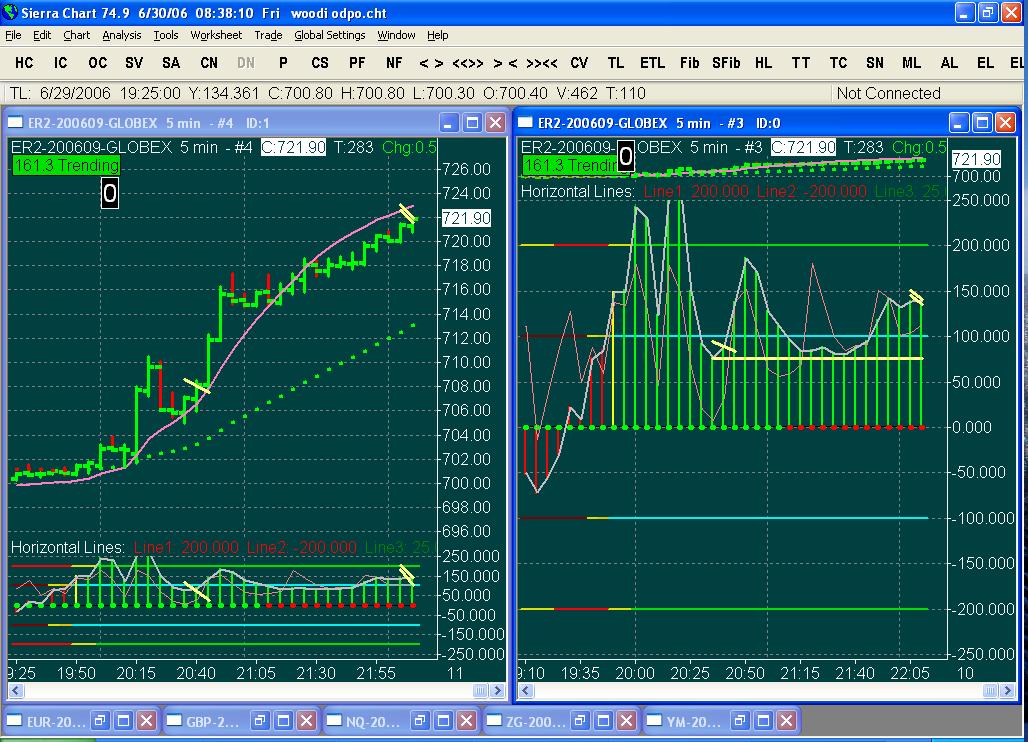Click the HC toolbar button
The width and height of the screenshot is (1028, 742).
click(24, 63)
